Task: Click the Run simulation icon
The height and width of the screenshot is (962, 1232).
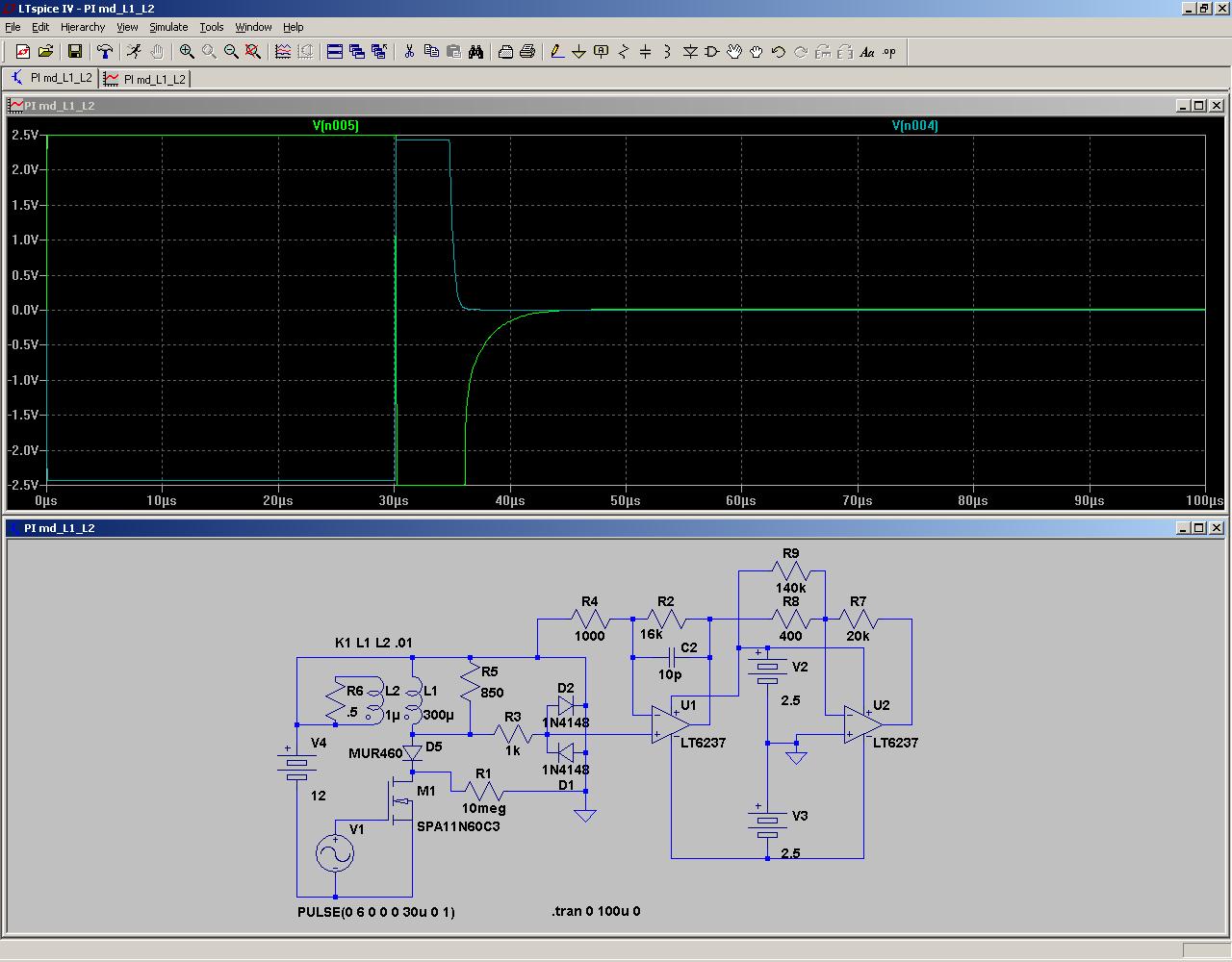Action: coord(134,52)
